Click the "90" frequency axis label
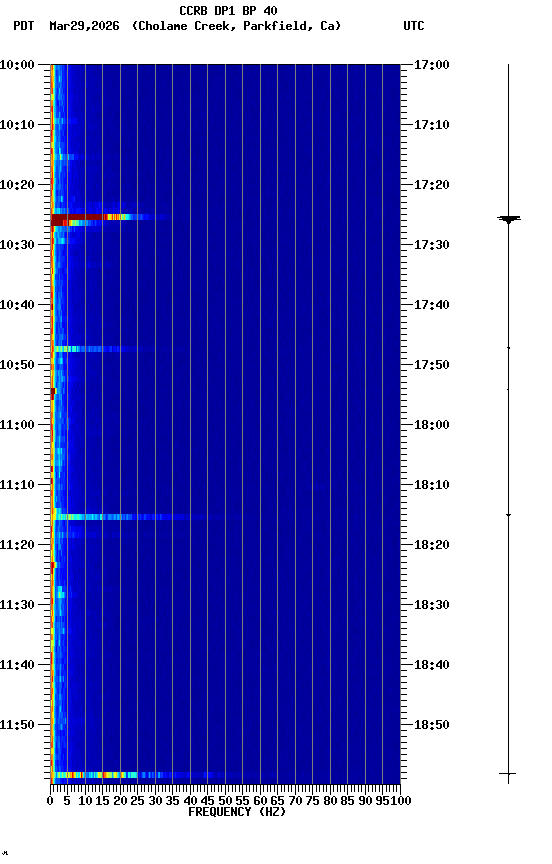Viewport: 552px width, 864px height. click(365, 802)
